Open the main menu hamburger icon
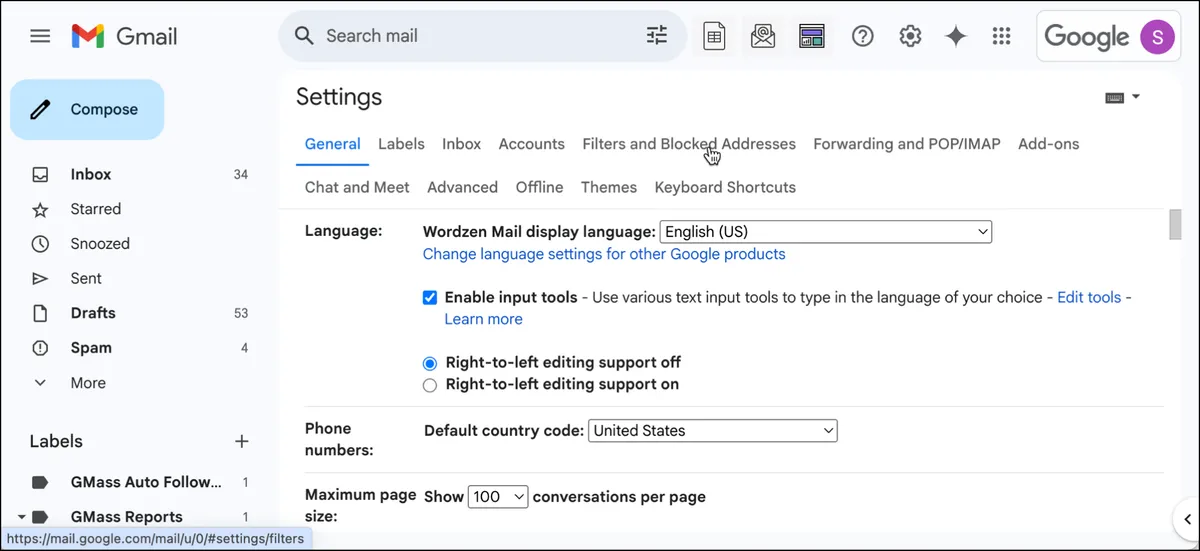The height and width of the screenshot is (551, 1200). coord(40,36)
